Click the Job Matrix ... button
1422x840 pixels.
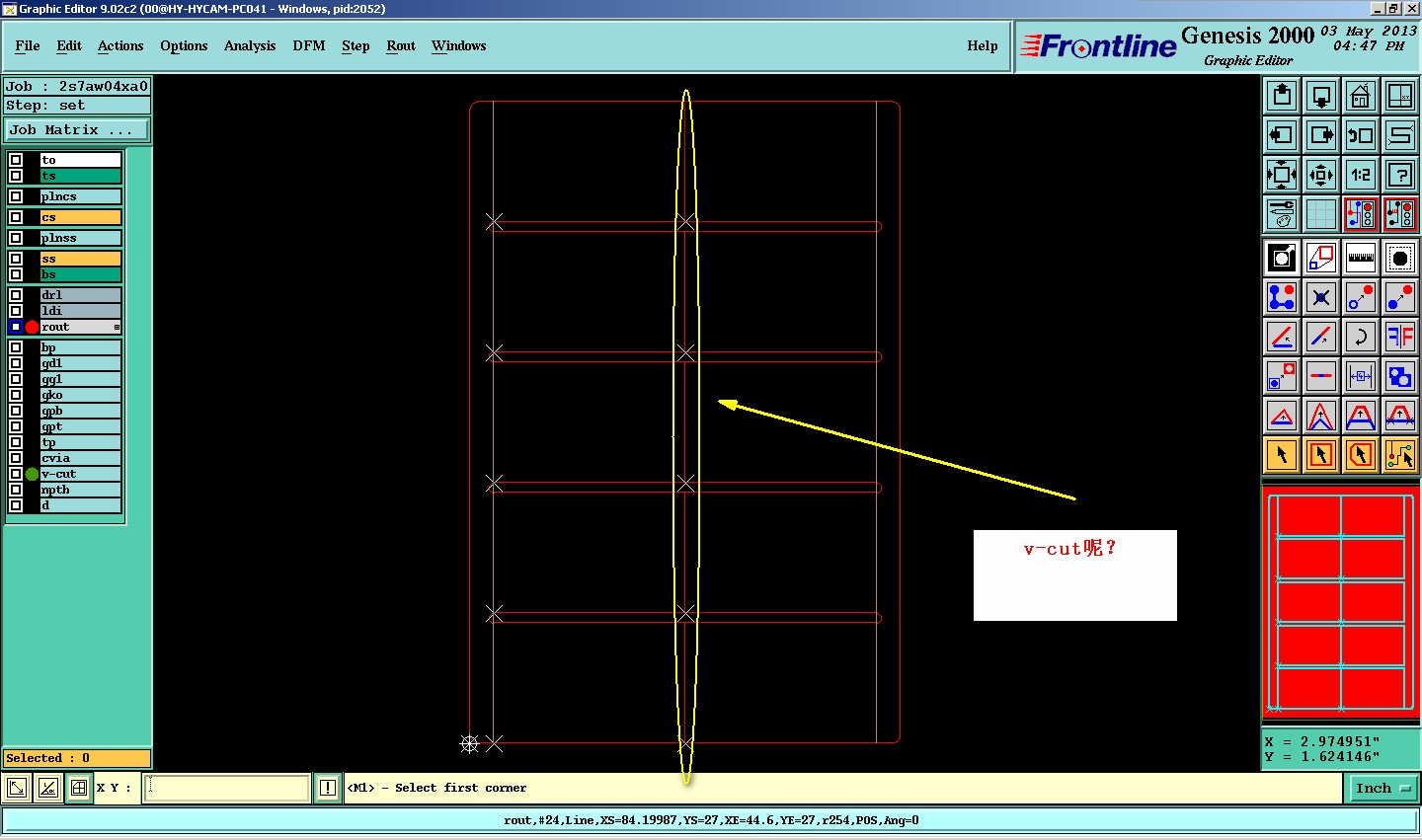click(x=77, y=129)
